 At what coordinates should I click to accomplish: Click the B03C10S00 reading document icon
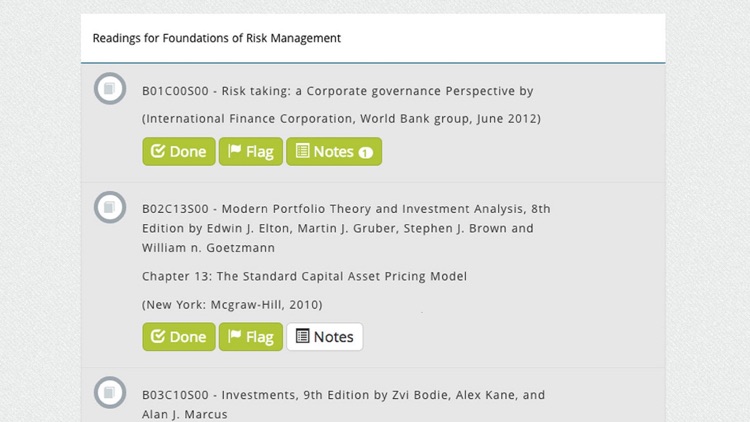pos(109,392)
